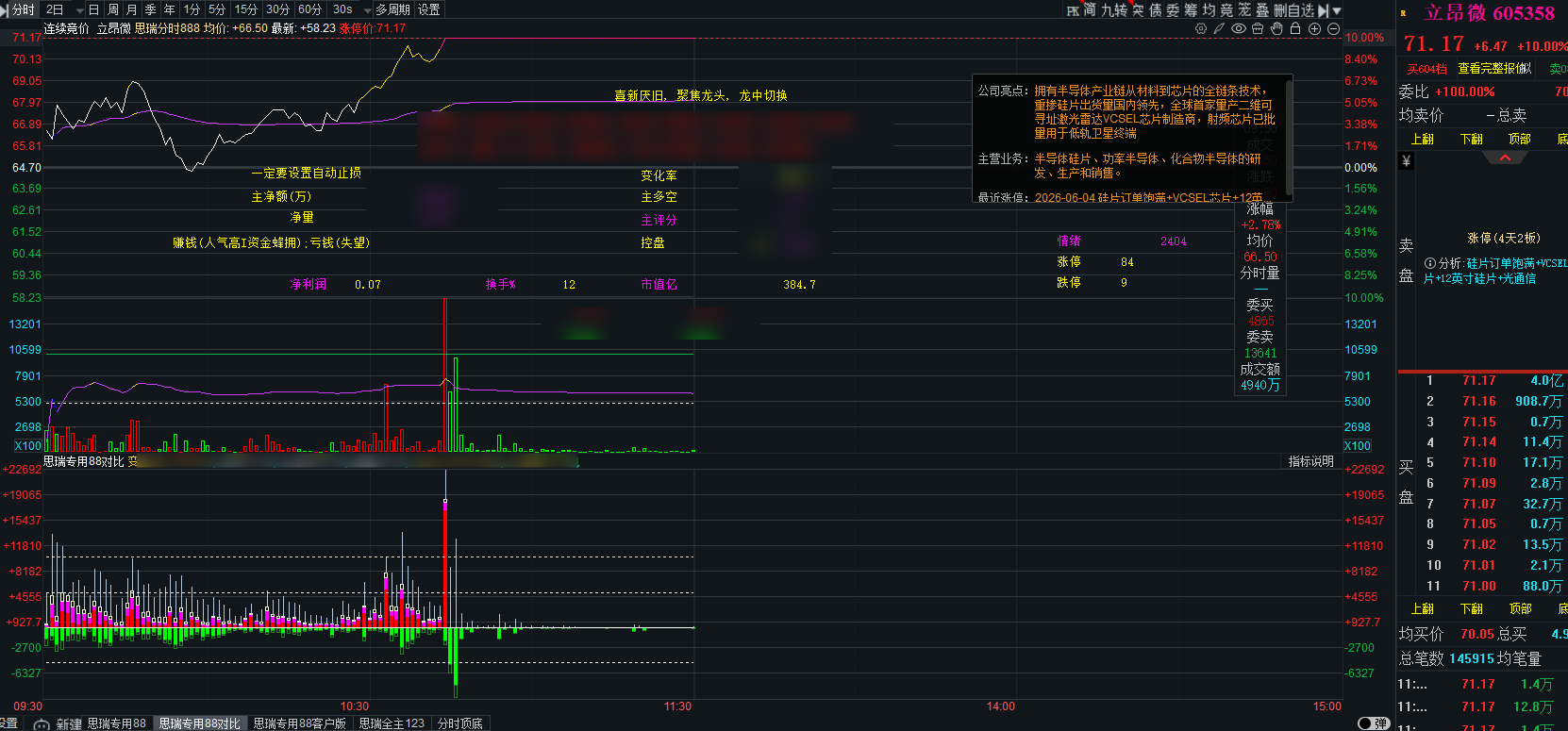Image resolution: width=1568 pixels, height=731 pixels.
Task: Select the 九转 indicator button
Action: pos(1114,9)
